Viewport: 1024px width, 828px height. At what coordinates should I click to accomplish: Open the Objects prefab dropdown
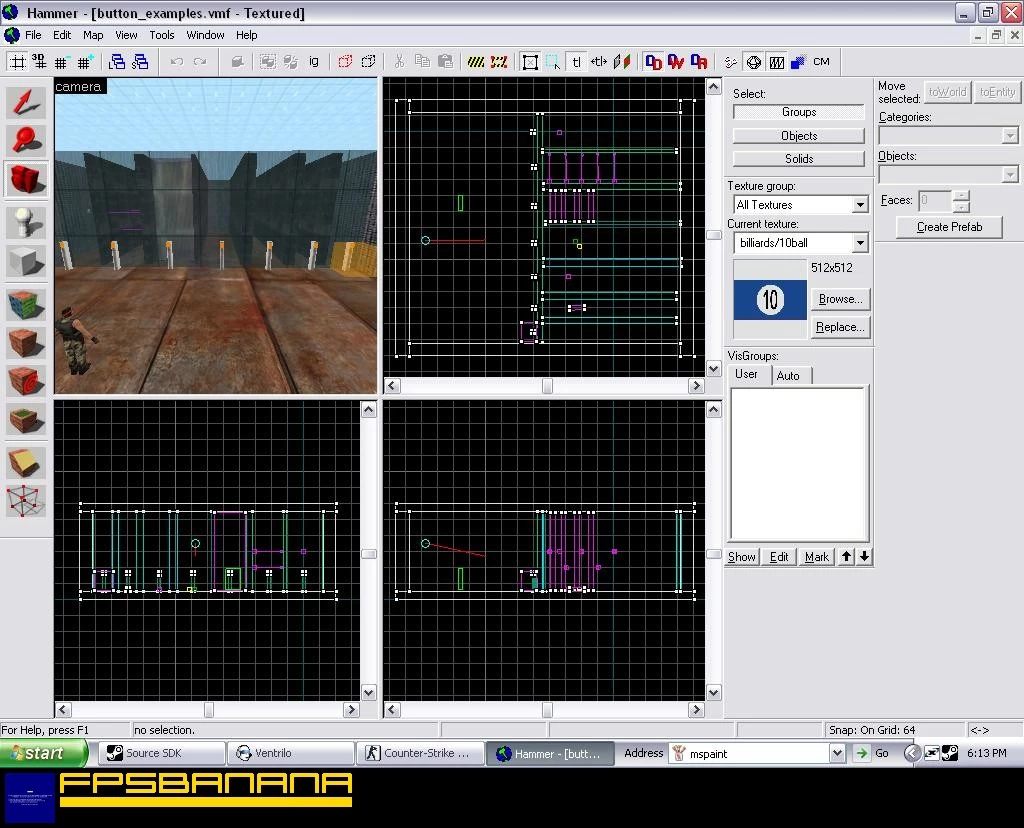1010,174
